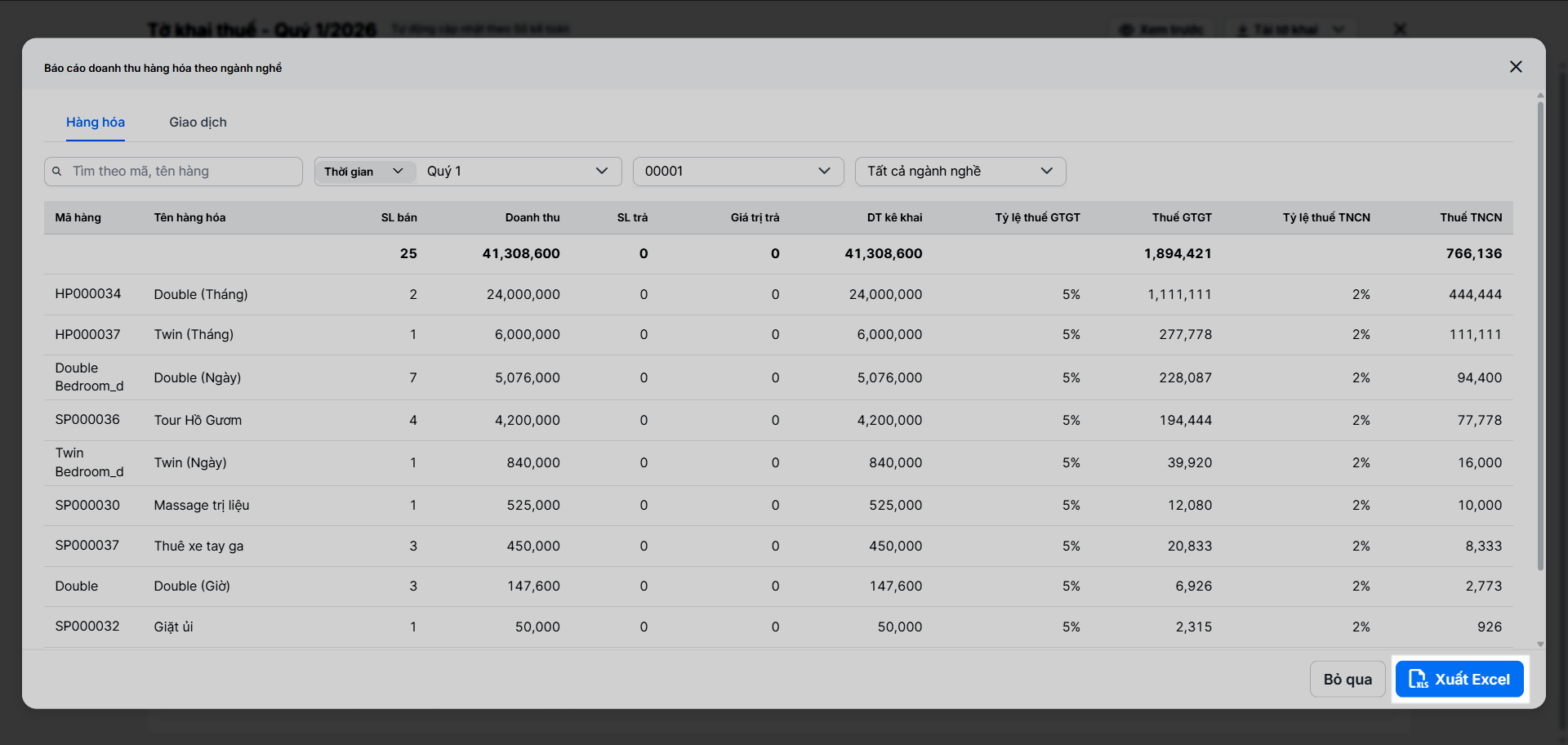Click the scroll up arrow of the table
This screenshot has height=745, width=1568.
pyautogui.click(x=1540, y=96)
